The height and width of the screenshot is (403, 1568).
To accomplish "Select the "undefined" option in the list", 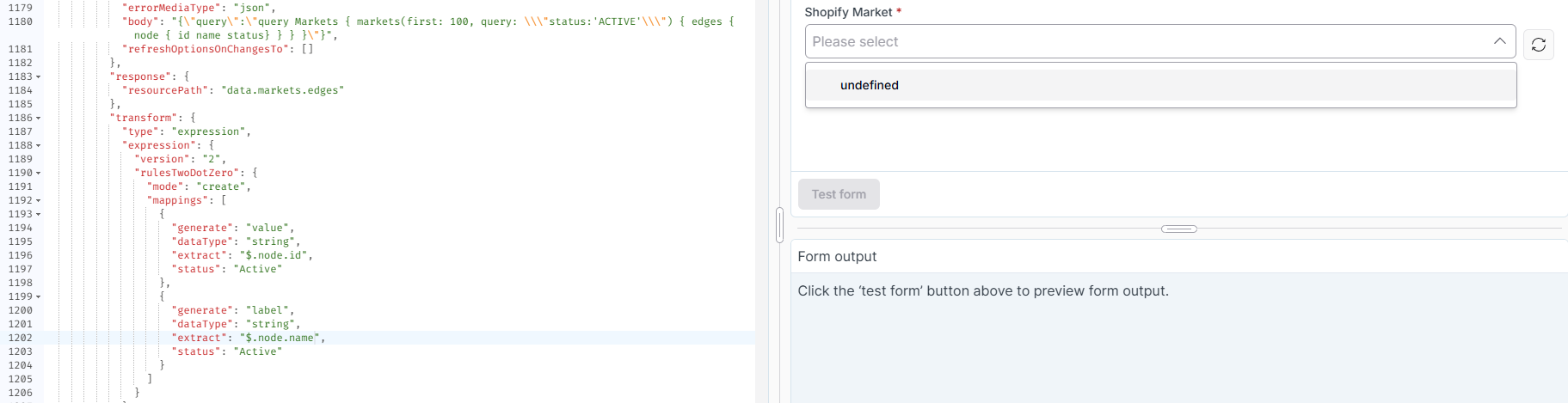I will (x=870, y=85).
